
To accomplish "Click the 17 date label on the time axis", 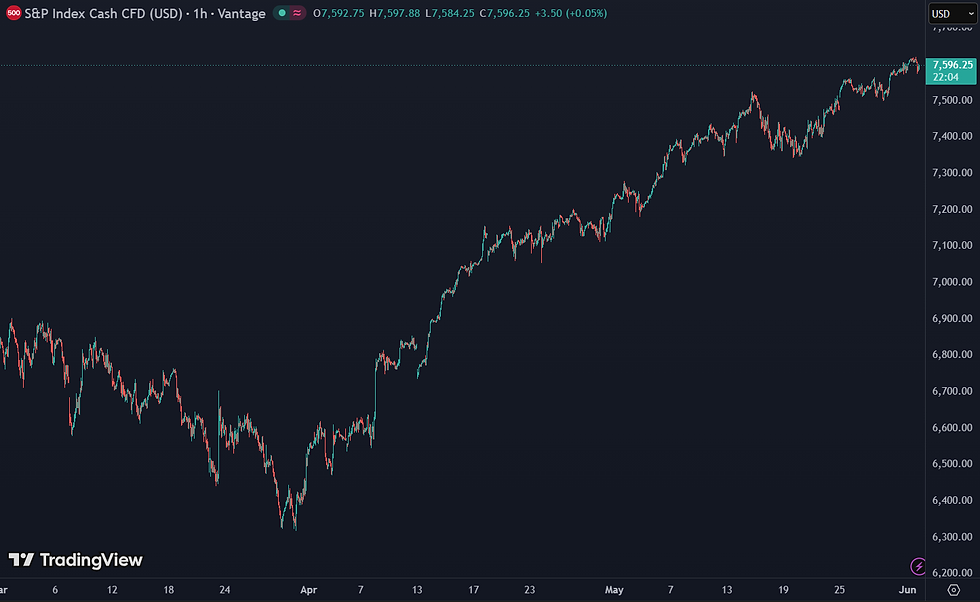I will click(x=474, y=589).
